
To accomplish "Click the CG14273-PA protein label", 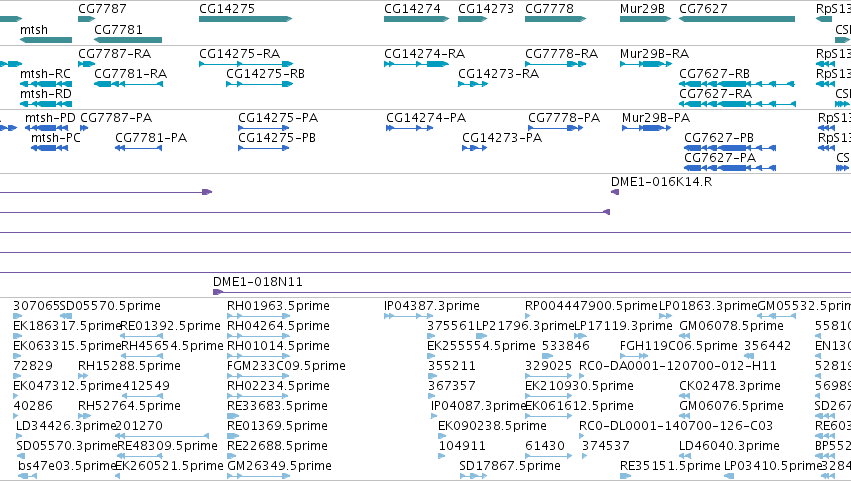I will (x=502, y=138).
